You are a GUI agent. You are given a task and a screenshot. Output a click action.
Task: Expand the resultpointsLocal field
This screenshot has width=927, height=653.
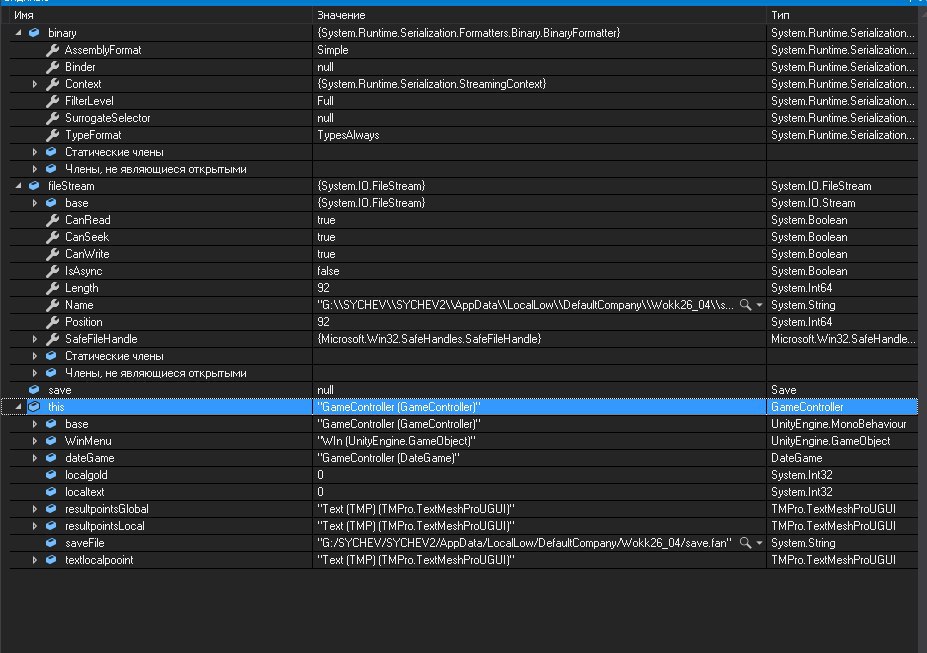pyautogui.click(x=35, y=527)
